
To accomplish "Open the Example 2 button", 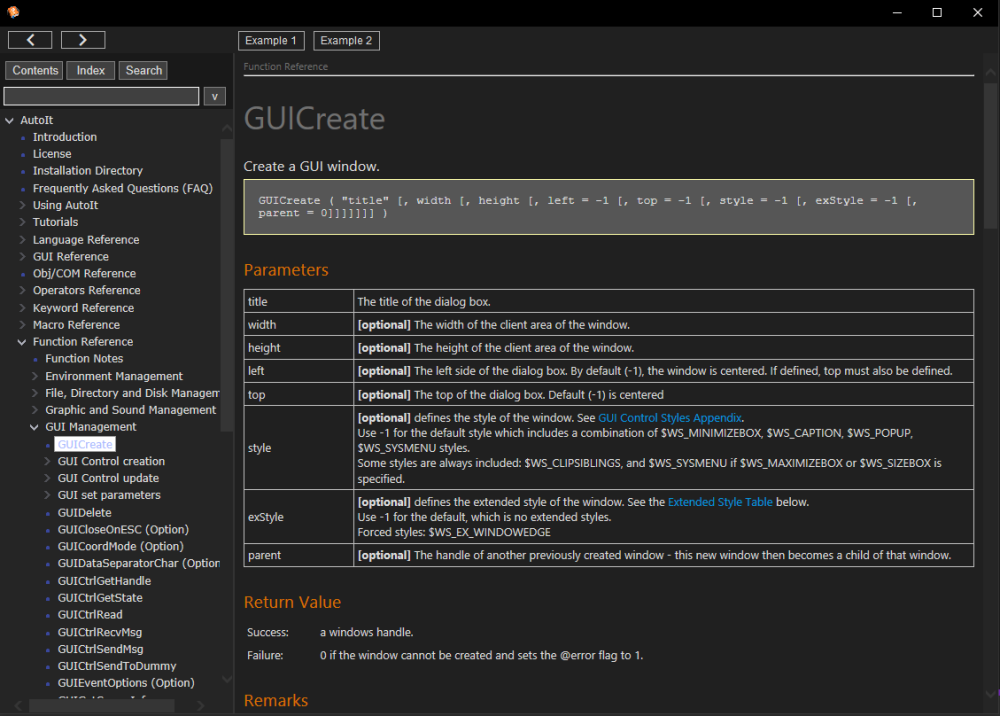I will click(x=346, y=41).
